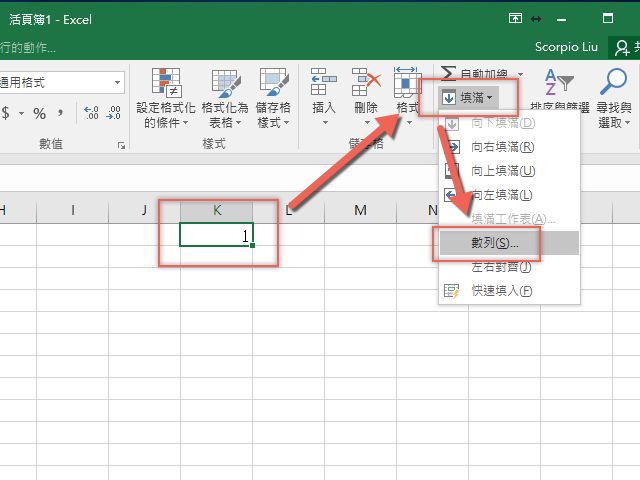
Task: Click the Delete (刪除) cells icon
Action: [x=366, y=82]
